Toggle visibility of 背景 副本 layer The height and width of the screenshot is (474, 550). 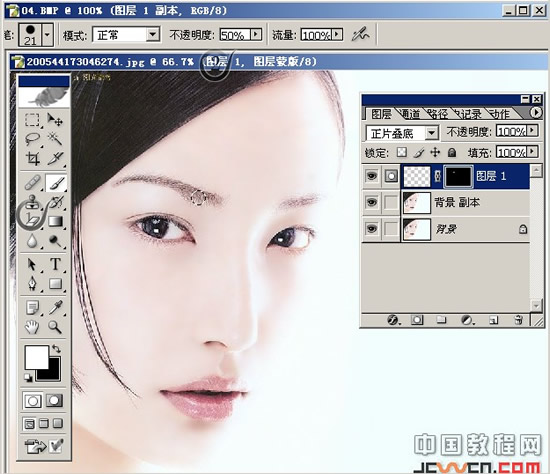pyautogui.click(x=372, y=202)
